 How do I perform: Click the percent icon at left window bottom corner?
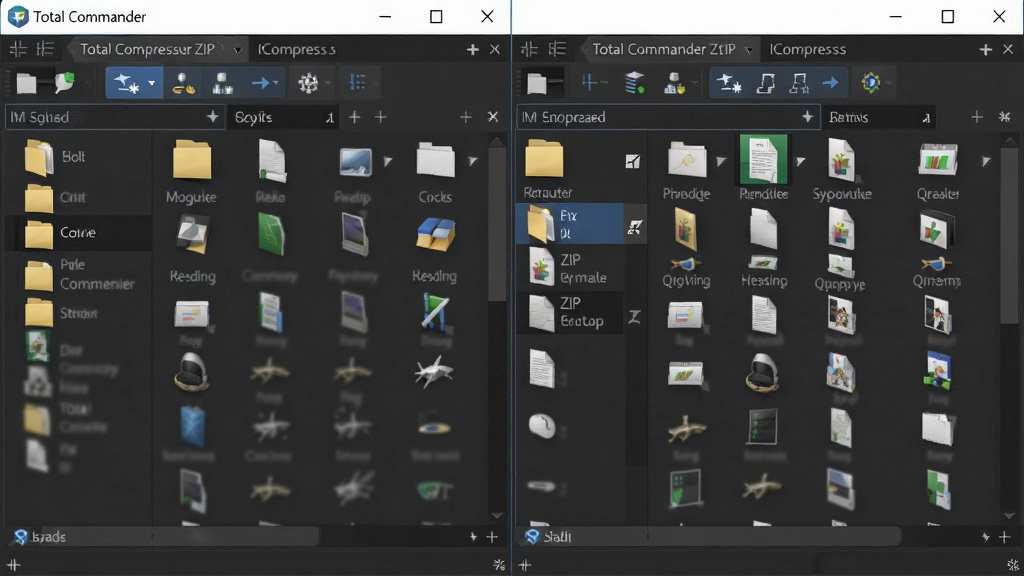click(499, 564)
